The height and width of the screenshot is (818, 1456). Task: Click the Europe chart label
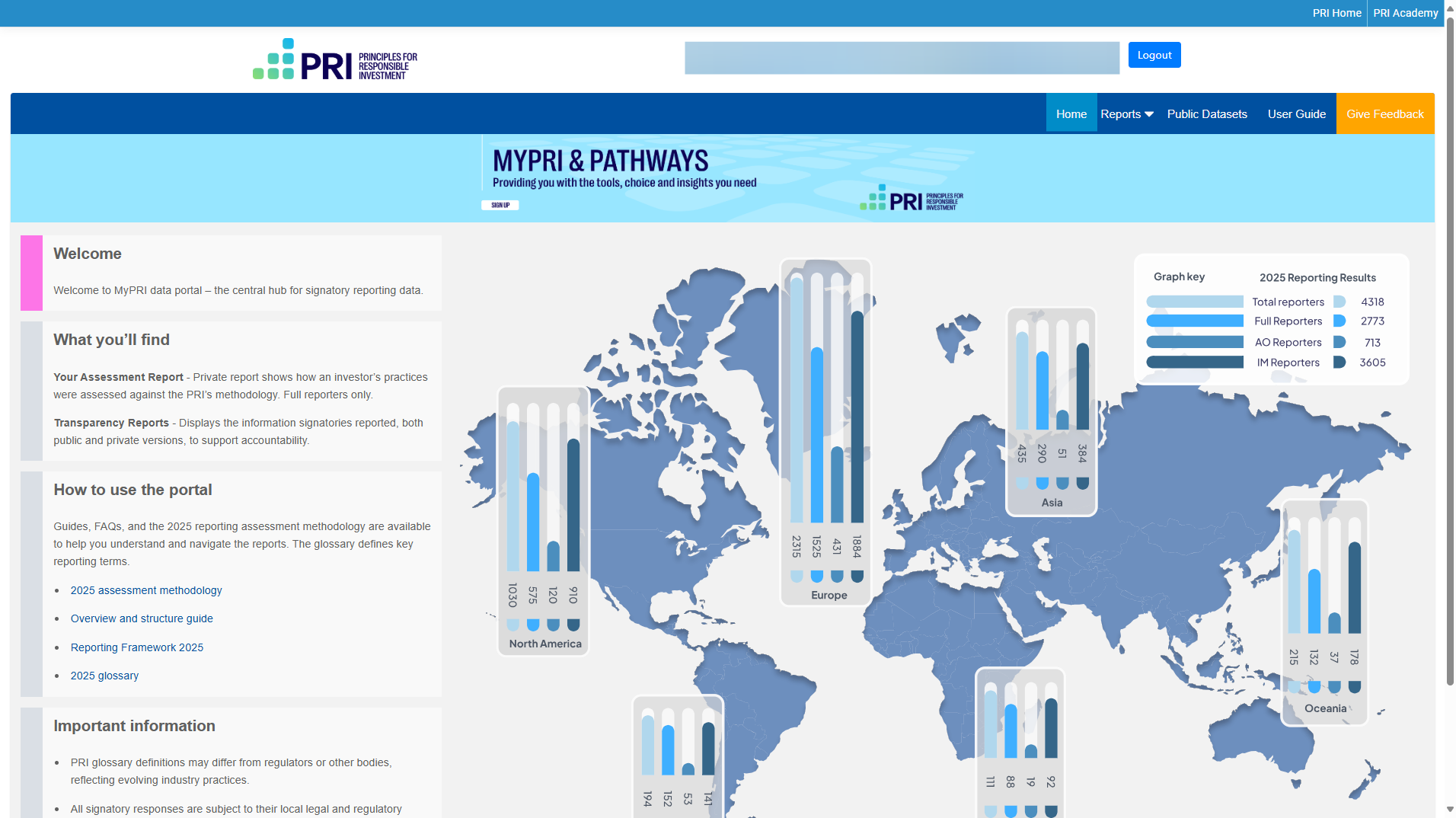[829, 596]
